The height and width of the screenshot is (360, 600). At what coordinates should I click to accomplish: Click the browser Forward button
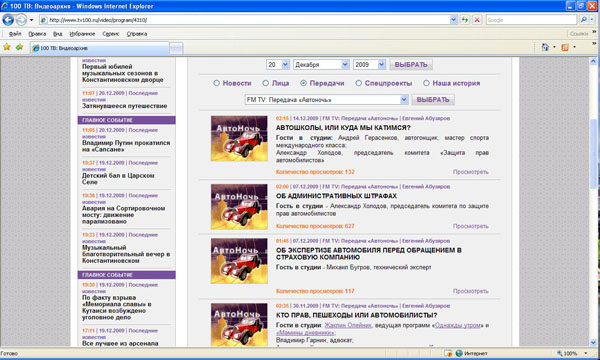(21, 20)
